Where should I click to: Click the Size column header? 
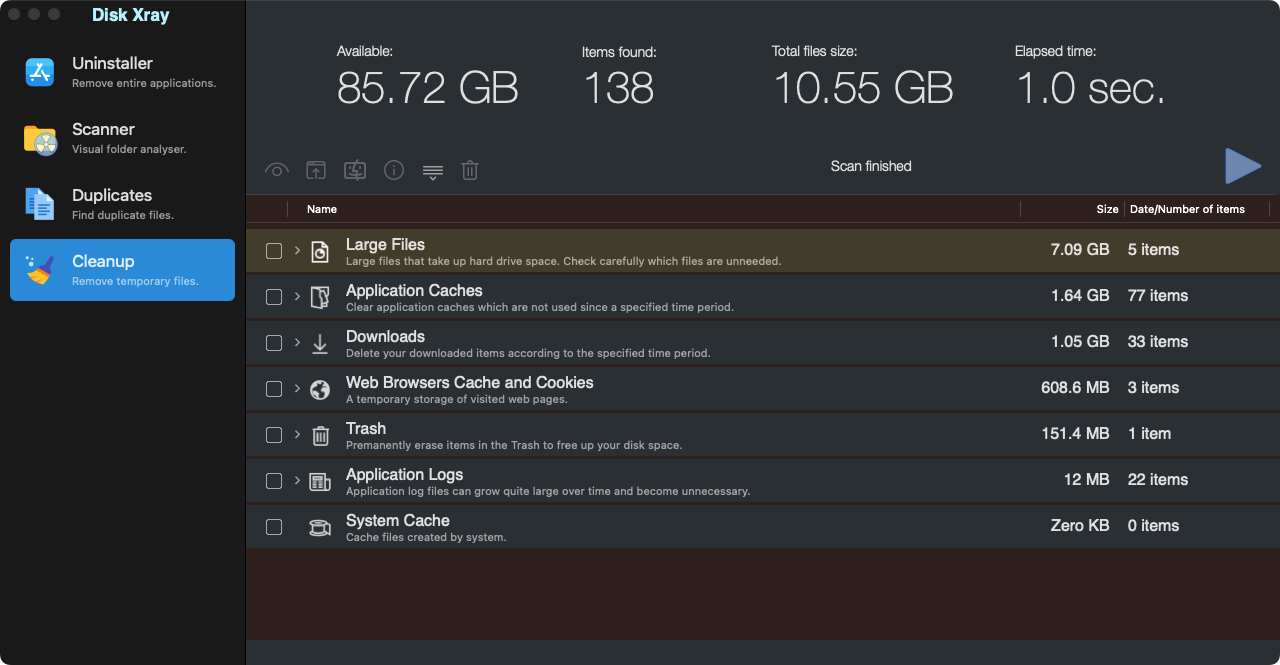click(1106, 209)
